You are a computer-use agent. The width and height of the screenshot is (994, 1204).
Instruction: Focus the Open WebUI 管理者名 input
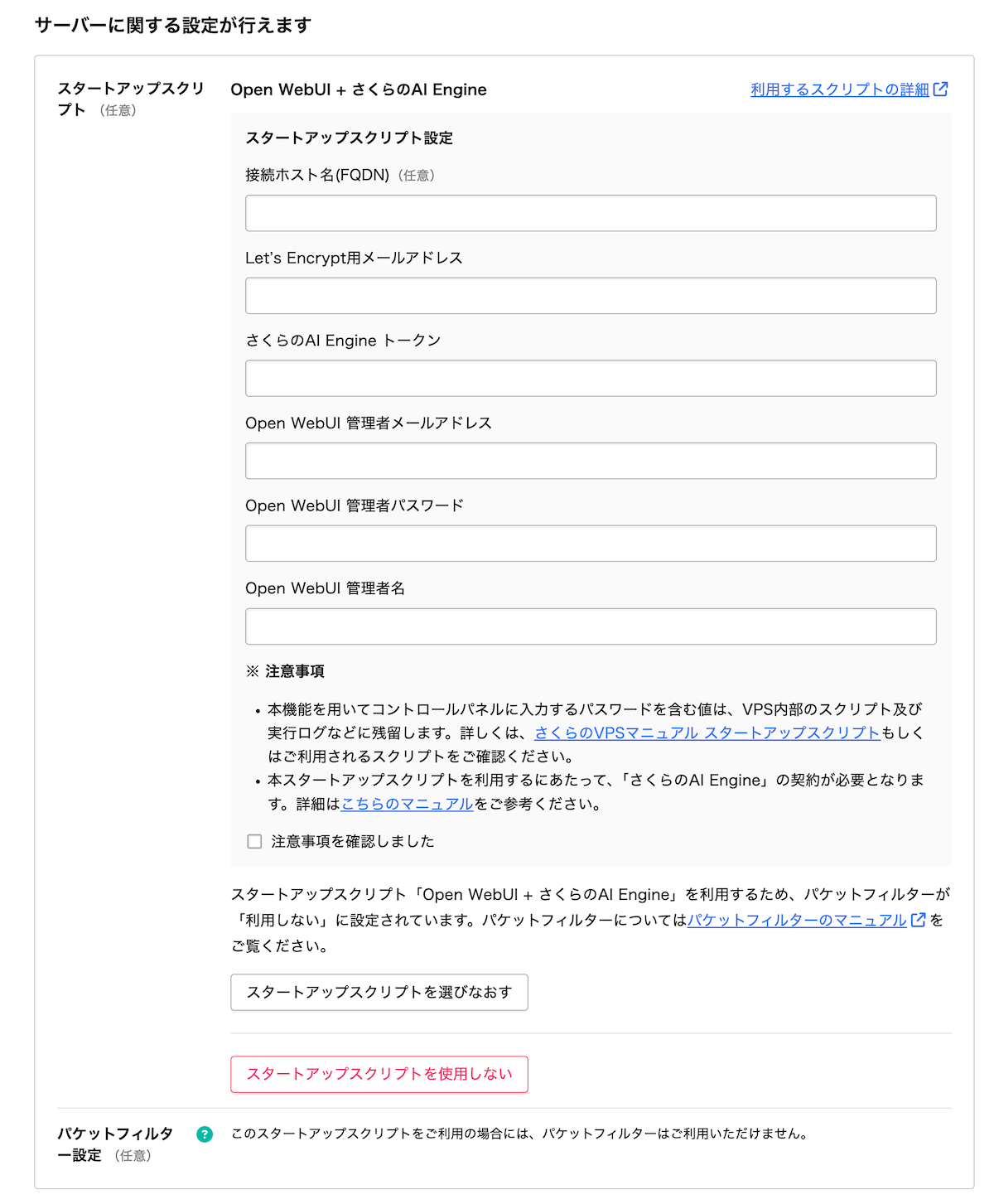coord(590,626)
